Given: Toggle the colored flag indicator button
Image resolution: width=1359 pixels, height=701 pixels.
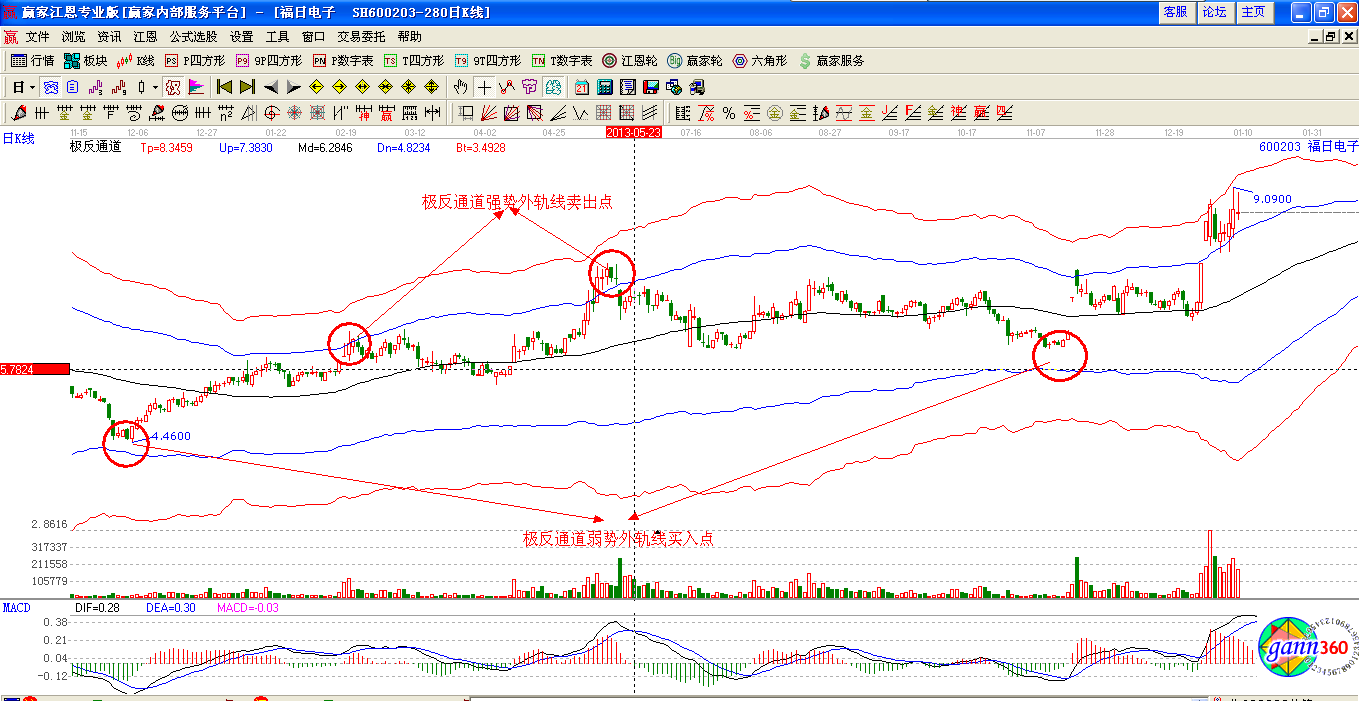Looking at the screenshot, I should point(196,87).
